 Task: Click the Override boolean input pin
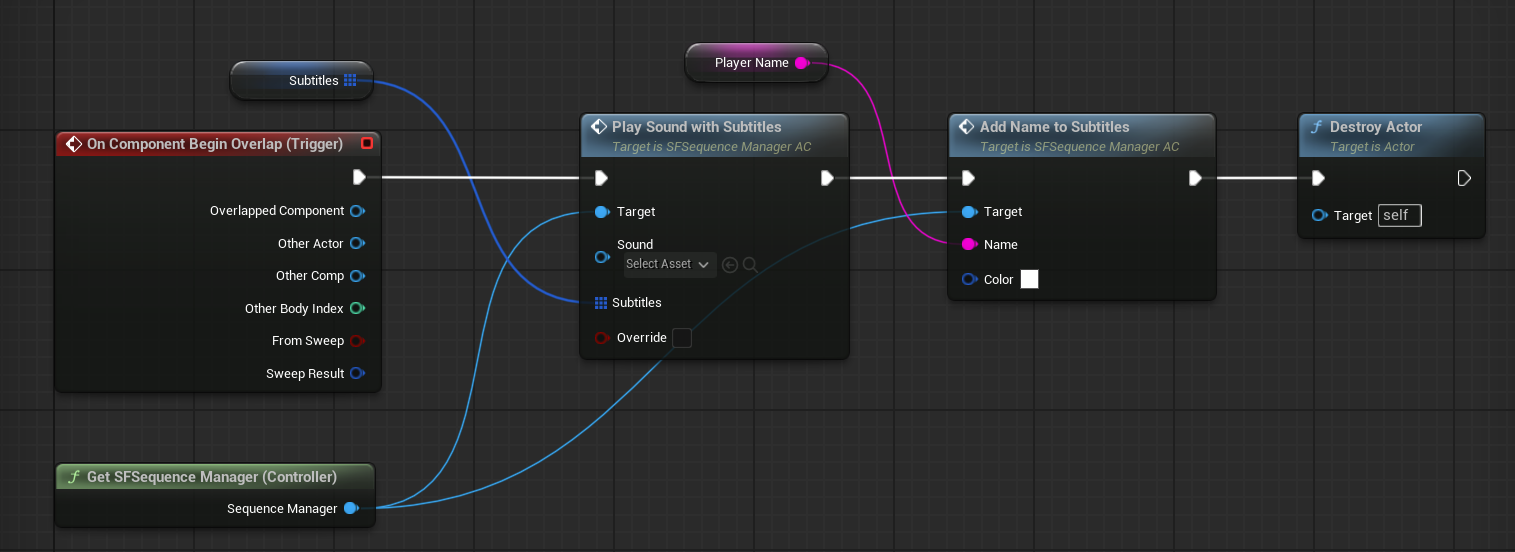(601, 338)
